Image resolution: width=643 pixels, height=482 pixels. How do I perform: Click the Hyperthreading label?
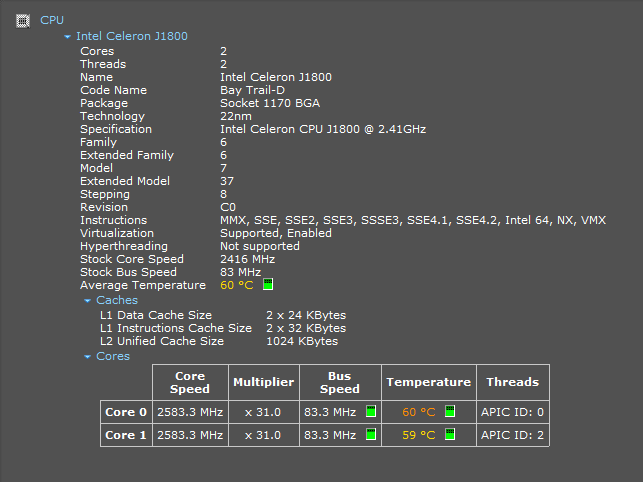[124, 246]
